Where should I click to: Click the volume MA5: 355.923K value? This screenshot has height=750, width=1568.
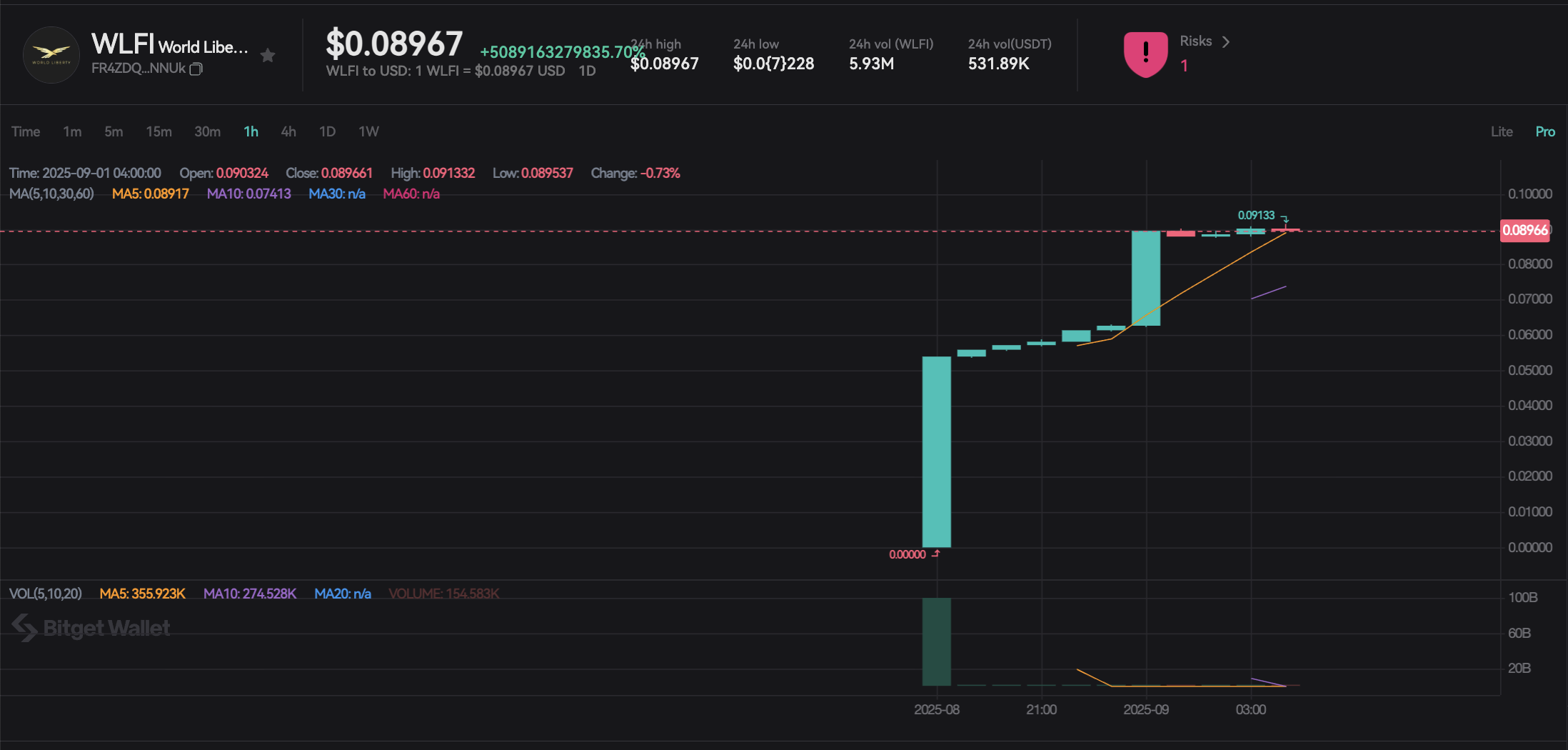(142, 594)
